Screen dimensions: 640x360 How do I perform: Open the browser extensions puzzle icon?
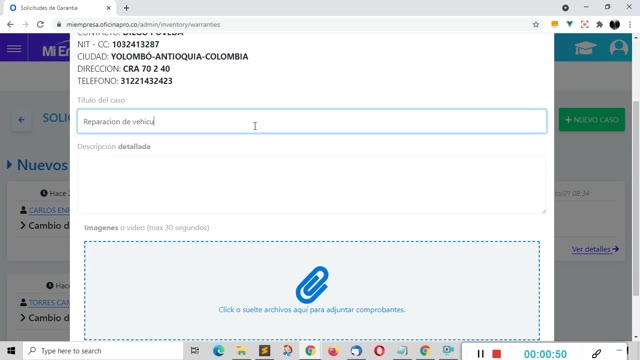599,24
